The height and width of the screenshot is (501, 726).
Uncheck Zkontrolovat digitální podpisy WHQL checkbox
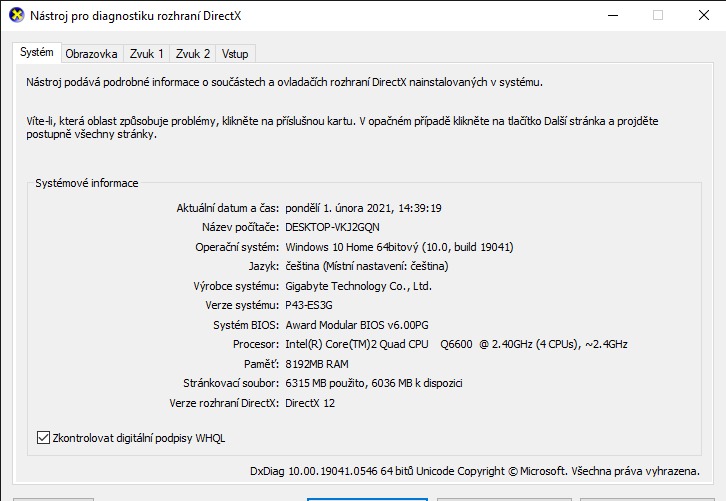pyautogui.click(x=43, y=437)
